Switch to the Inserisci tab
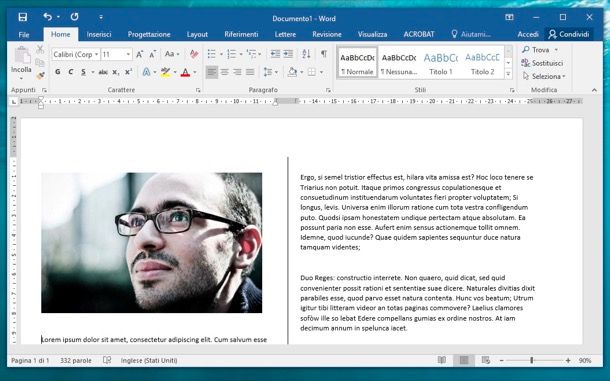610x381 pixels. 99,35
